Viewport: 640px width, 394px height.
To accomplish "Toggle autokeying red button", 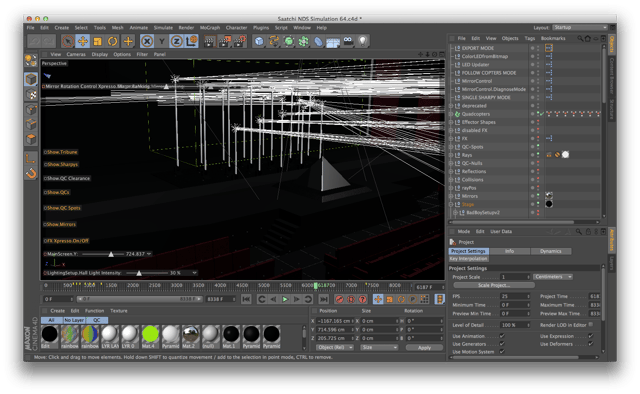I will (351, 299).
